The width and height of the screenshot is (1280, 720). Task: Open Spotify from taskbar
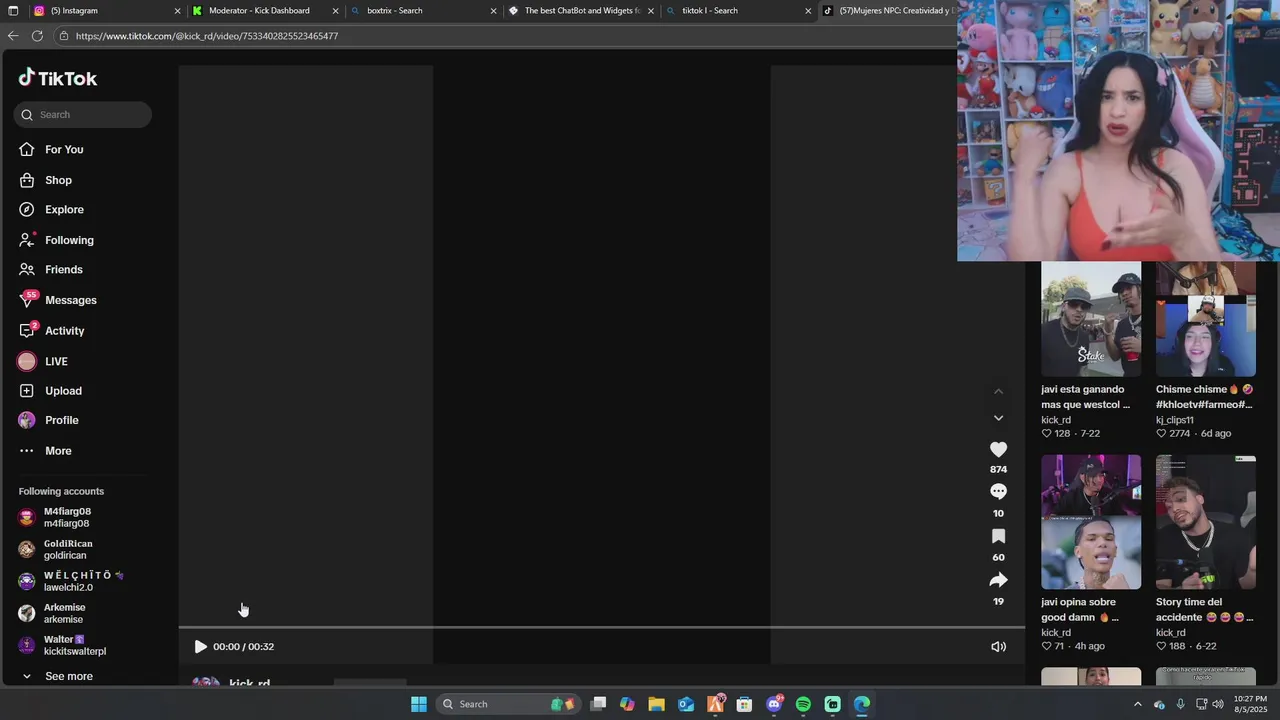(x=803, y=704)
